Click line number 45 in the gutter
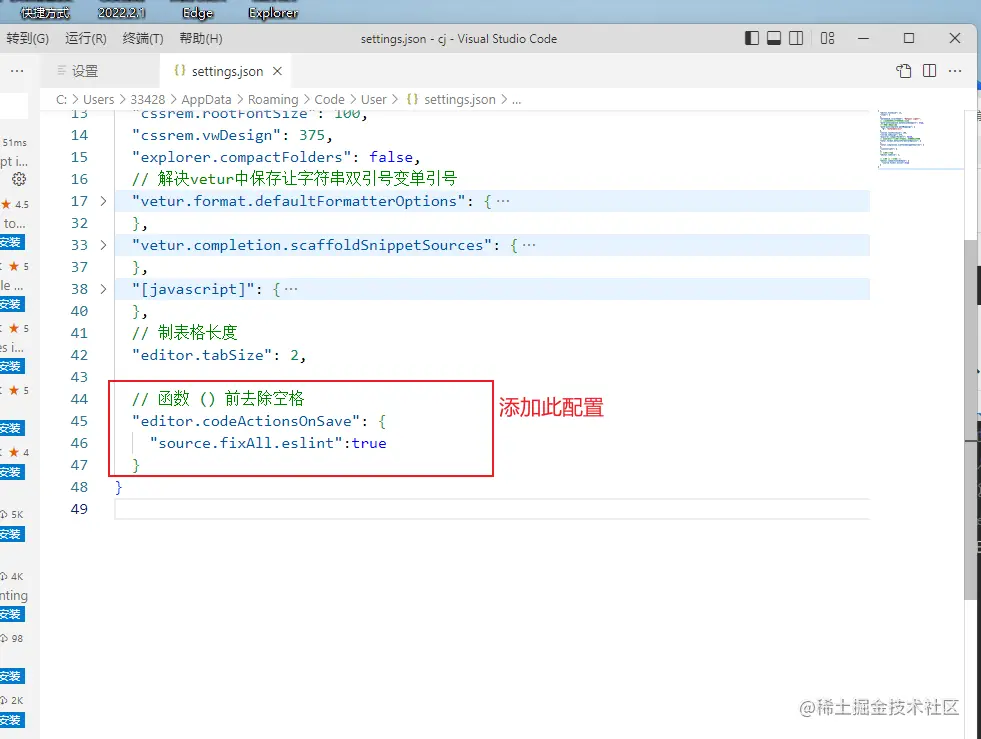 pos(79,421)
